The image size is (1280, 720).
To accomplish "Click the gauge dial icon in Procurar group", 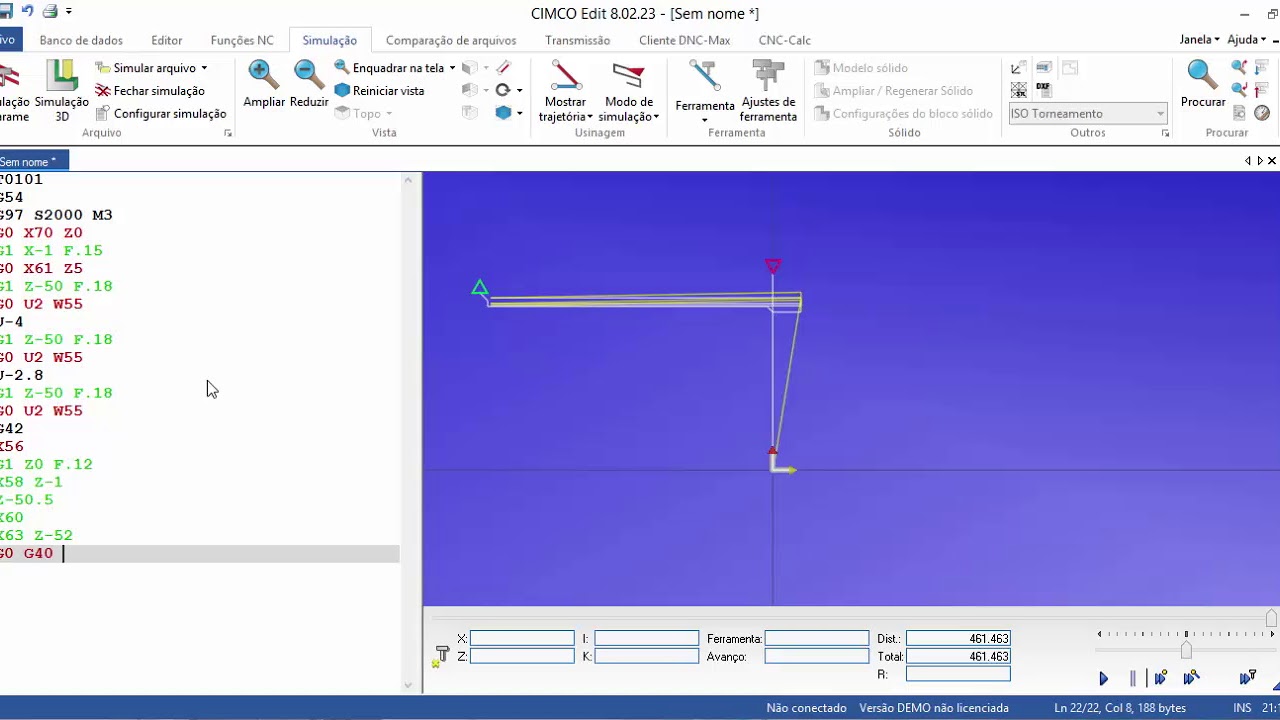I will [1262, 113].
